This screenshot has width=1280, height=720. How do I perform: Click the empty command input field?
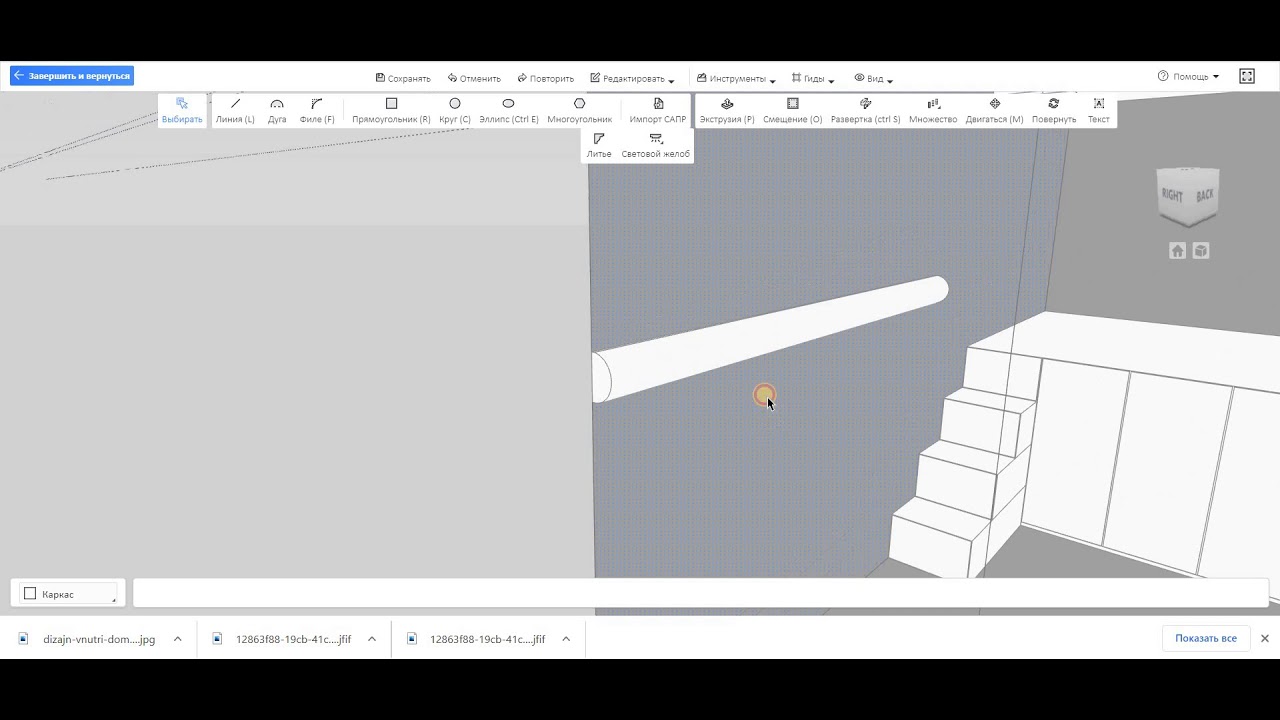701,593
